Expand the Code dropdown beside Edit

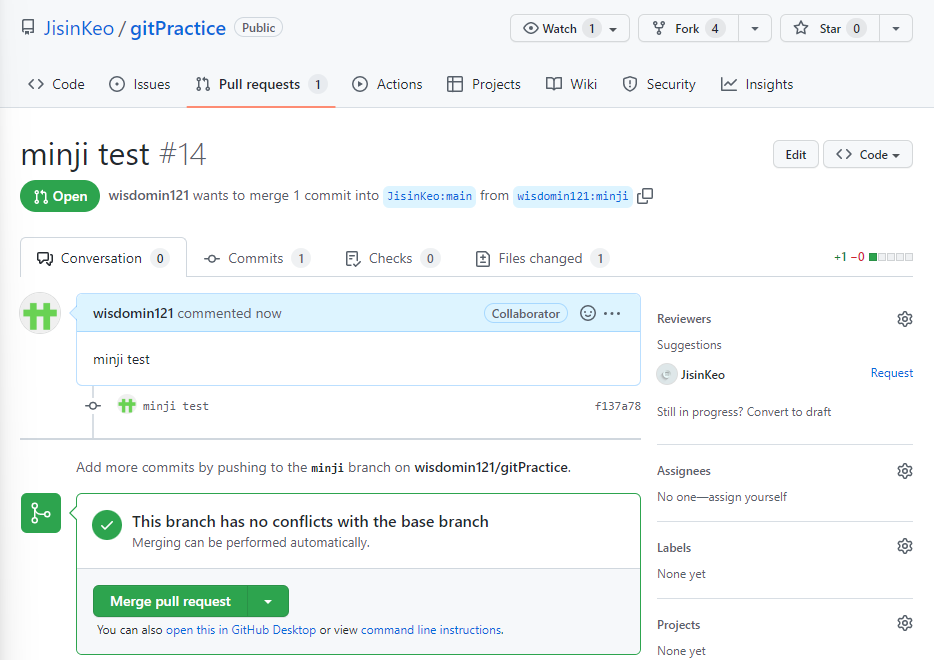tap(867, 155)
